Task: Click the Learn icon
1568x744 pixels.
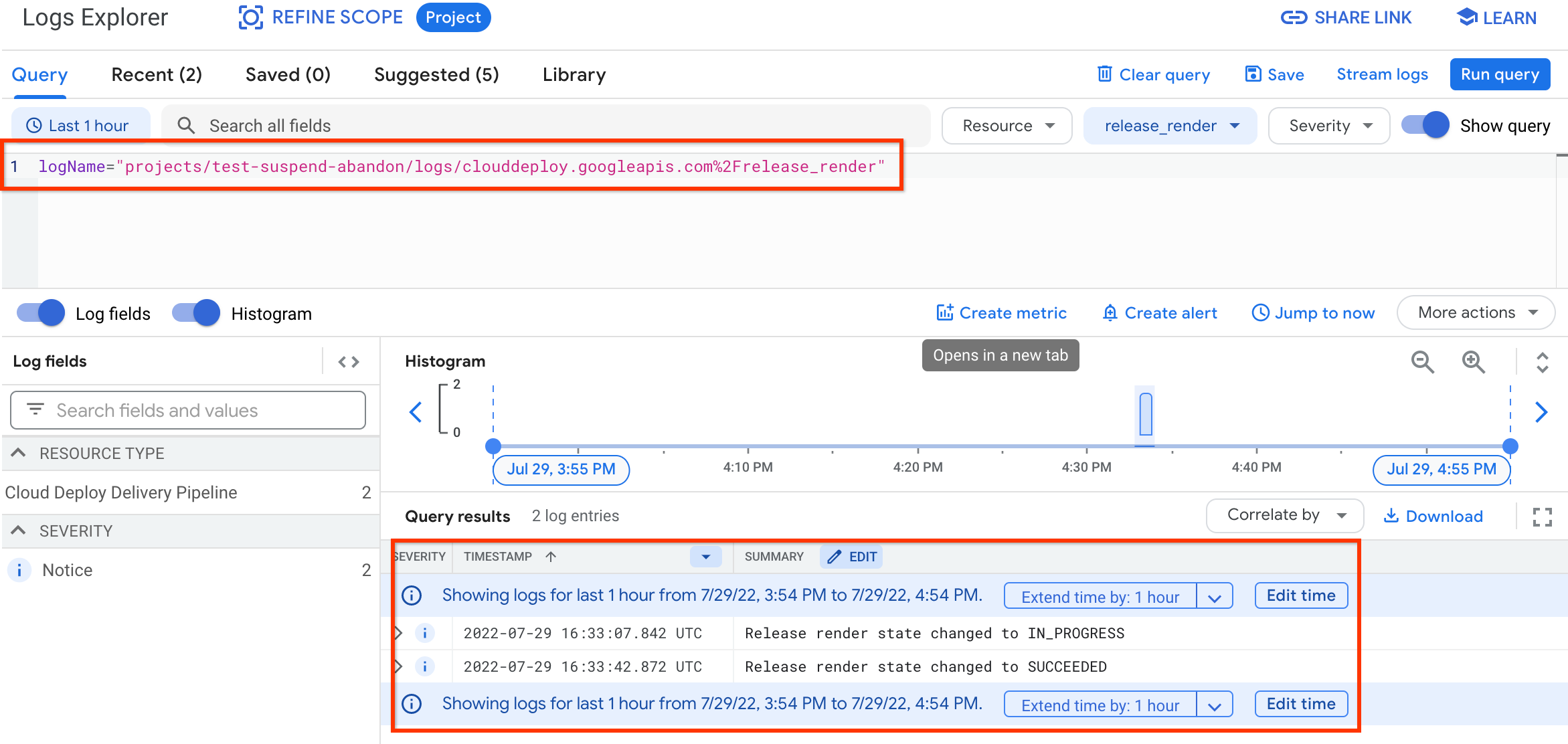Action: click(1464, 17)
